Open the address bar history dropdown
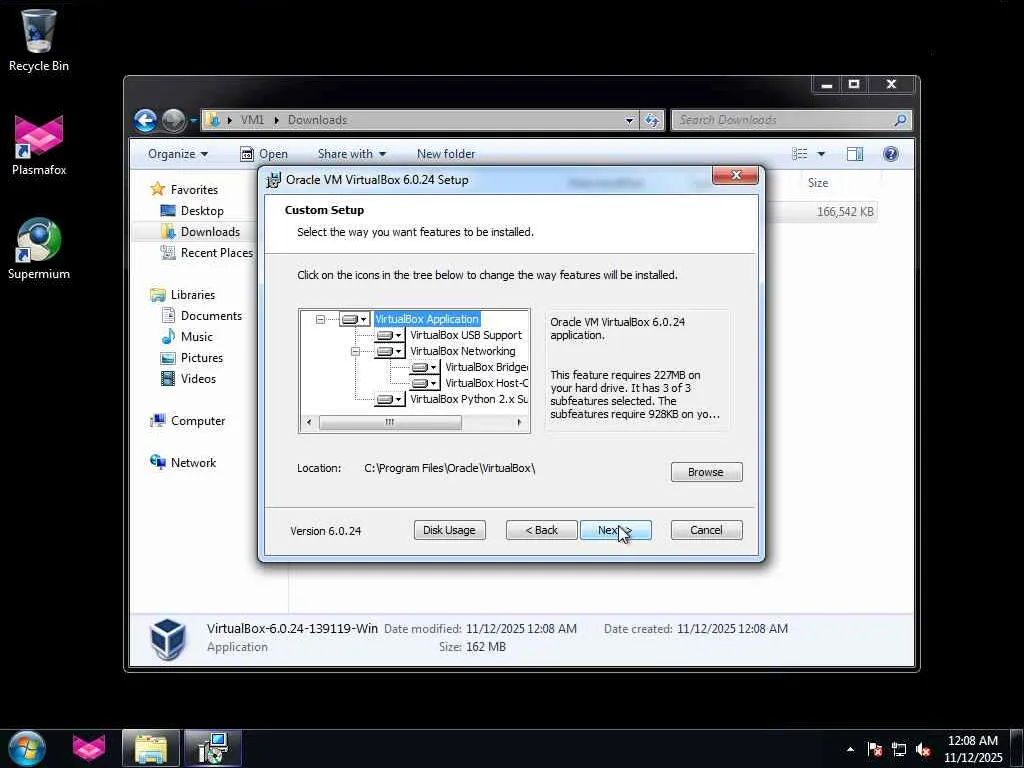 pyautogui.click(x=629, y=120)
